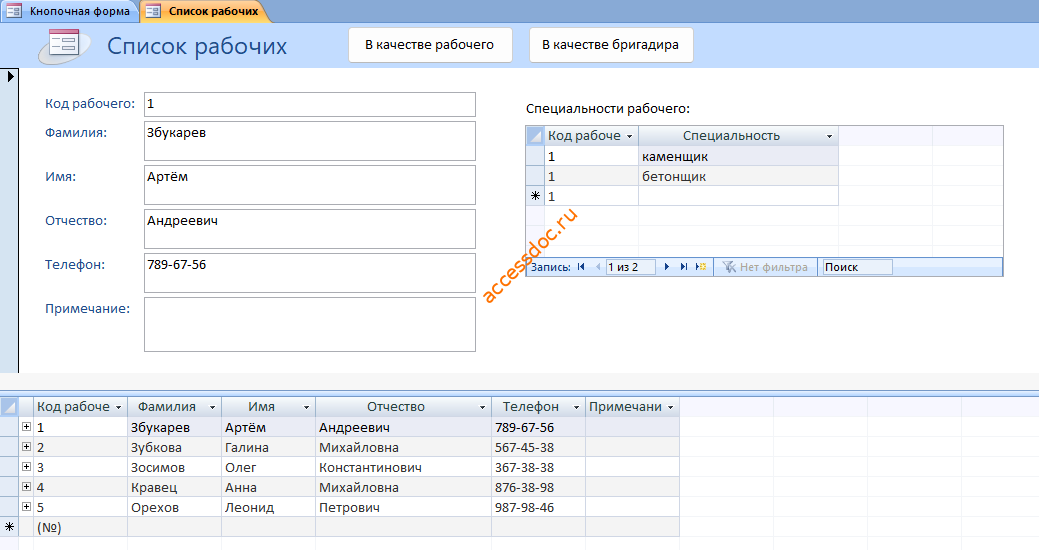This screenshot has height=550, width=1039.
Task: Open the Имя column dropdown arrow
Action: click(307, 408)
